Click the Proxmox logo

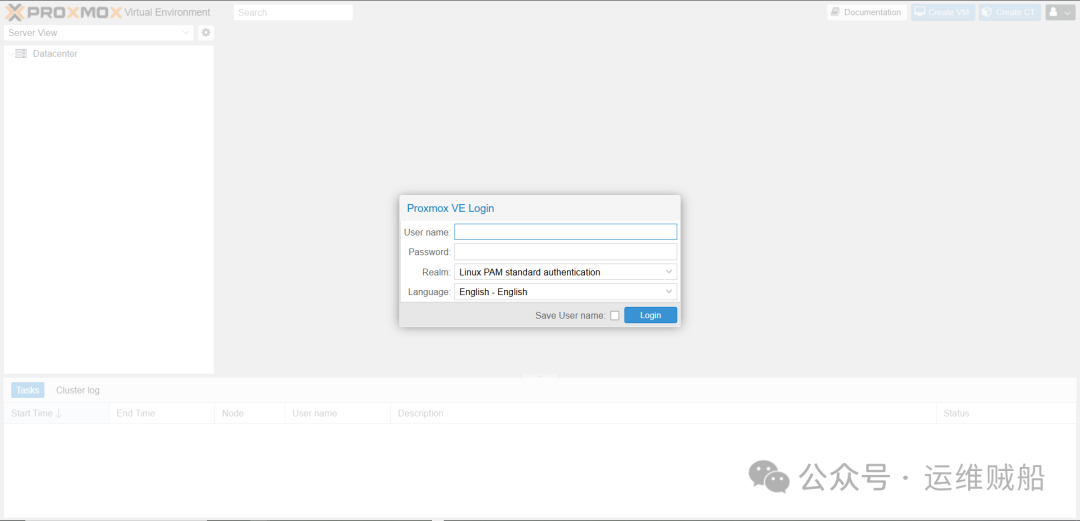click(63, 12)
